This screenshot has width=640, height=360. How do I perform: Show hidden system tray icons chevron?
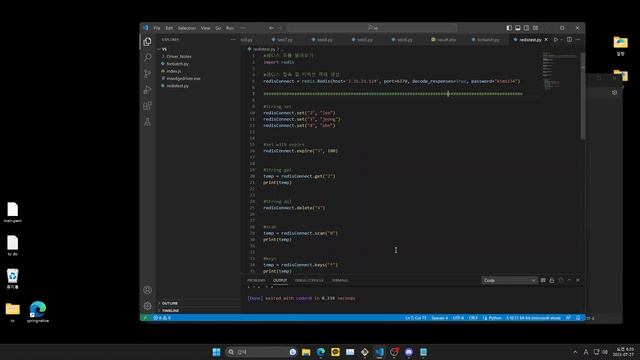tap(575, 352)
